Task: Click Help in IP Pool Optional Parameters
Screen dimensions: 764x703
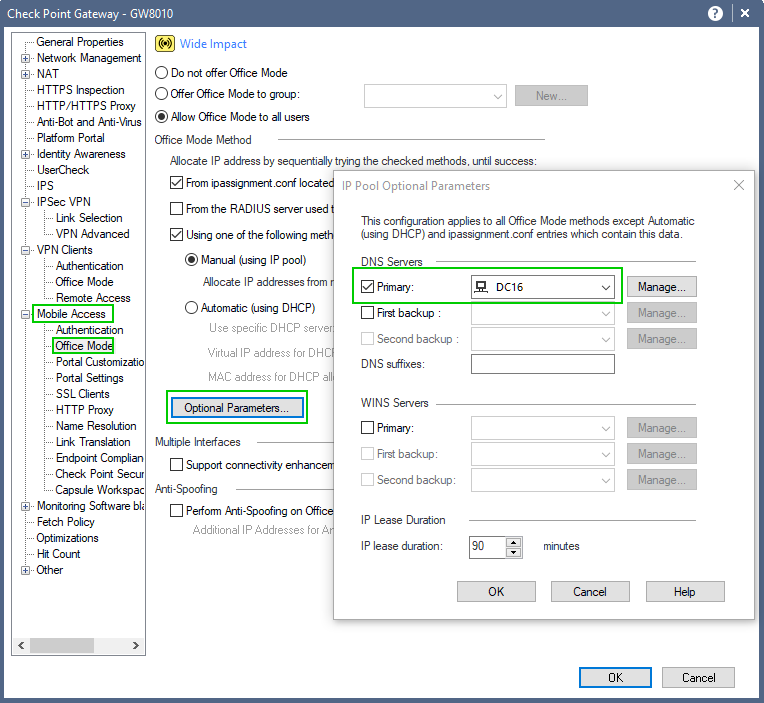Action: (685, 591)
